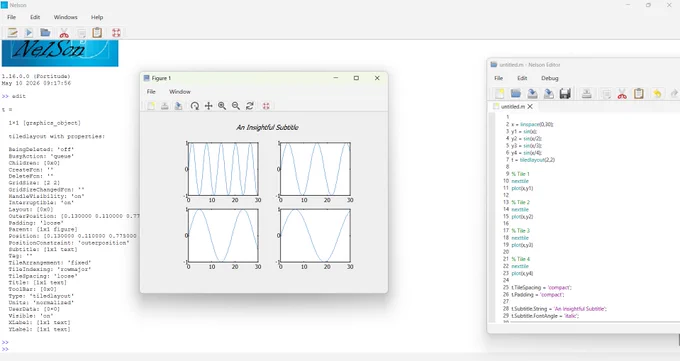Create new file in Nelson Editor toolbar
Viewport: 680px width, 361px height.
pos(500,93)
